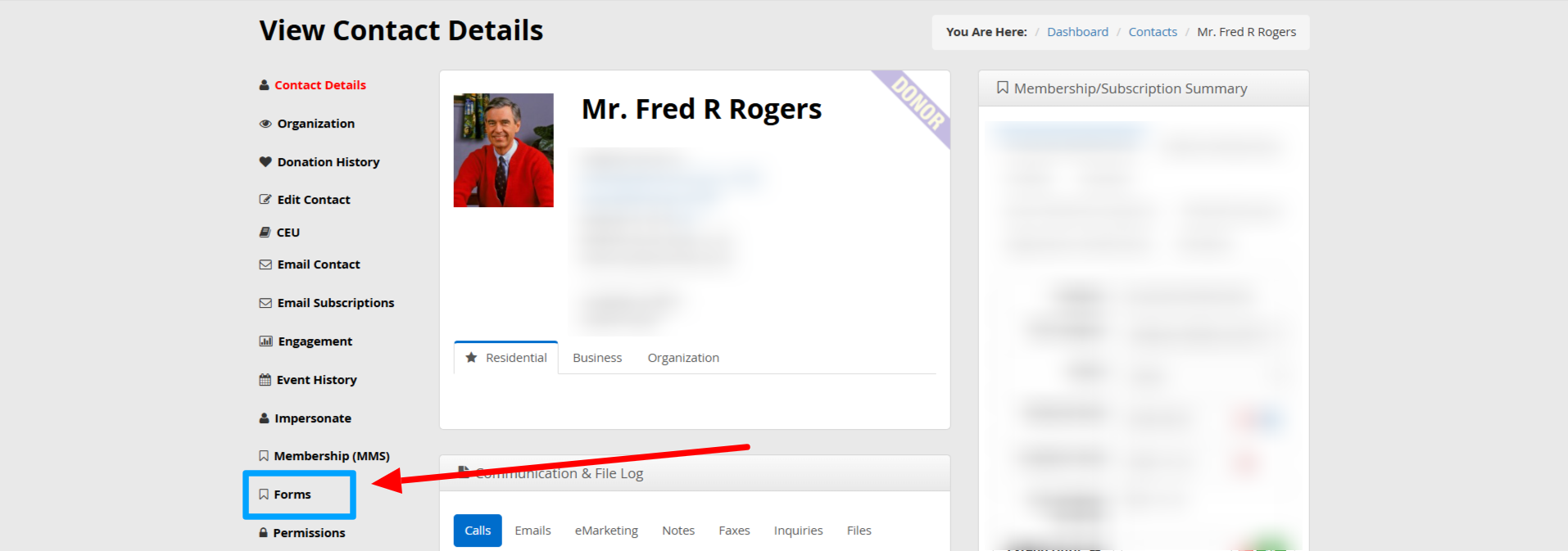This screenshot has width=1568, height=551.
Task: Select the Impersonate sidebar option
Action: pos(312,418)
